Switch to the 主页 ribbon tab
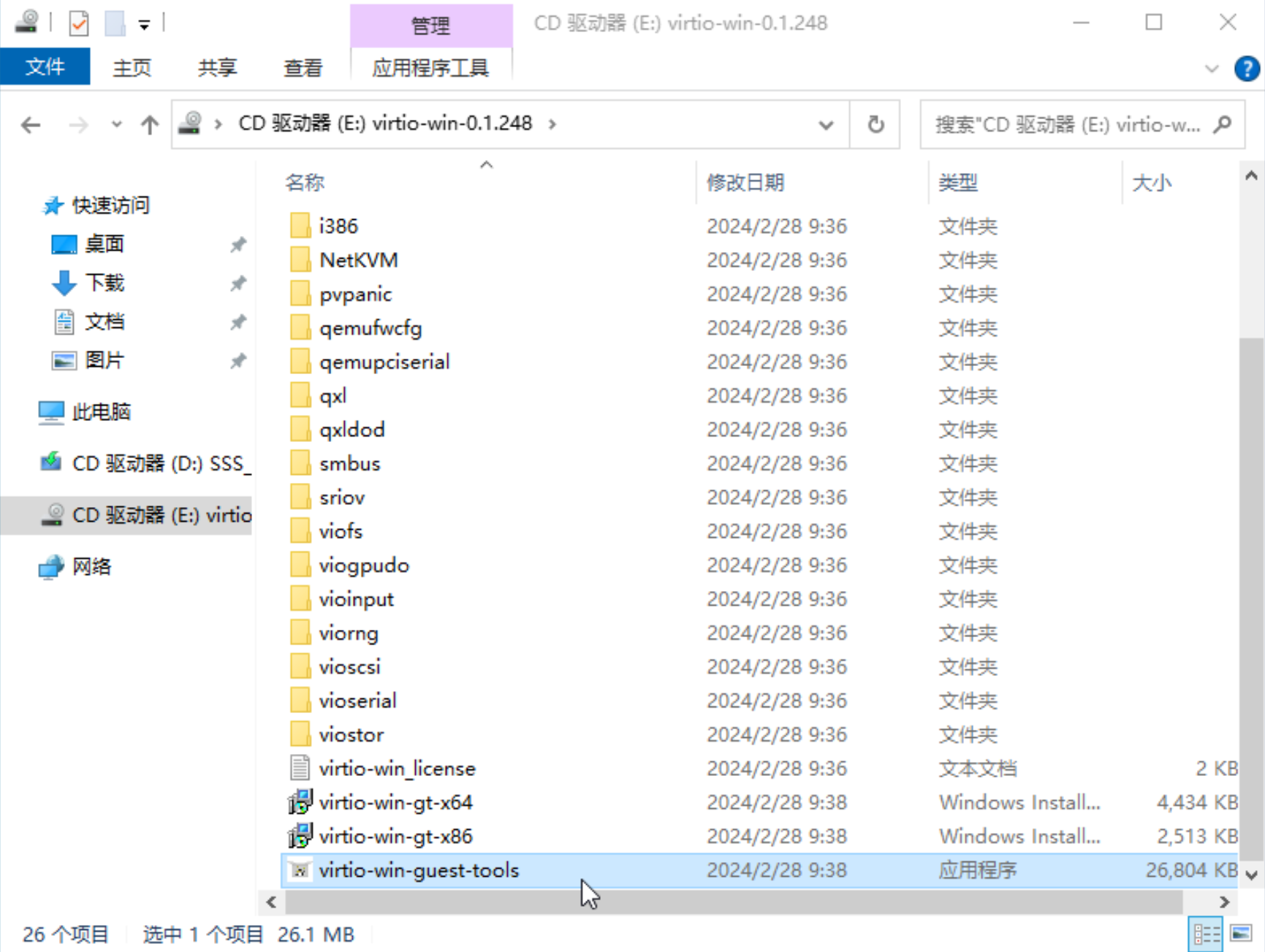 click(132, 68)
